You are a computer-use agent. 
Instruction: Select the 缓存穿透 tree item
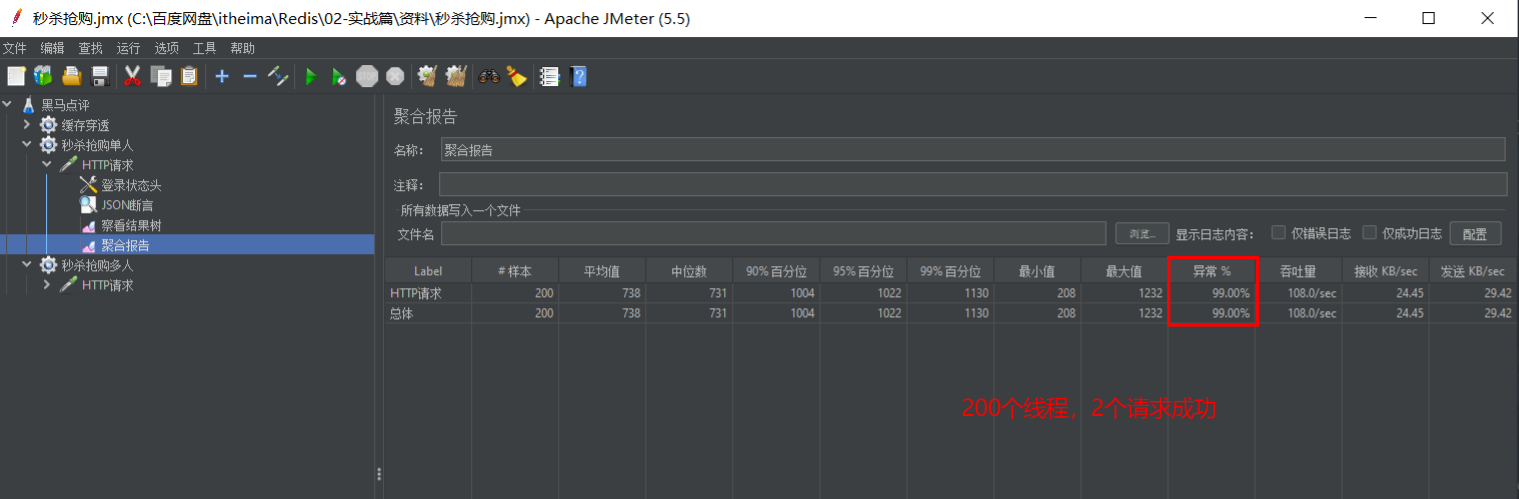pyautogui.click(x=85, y=125)
